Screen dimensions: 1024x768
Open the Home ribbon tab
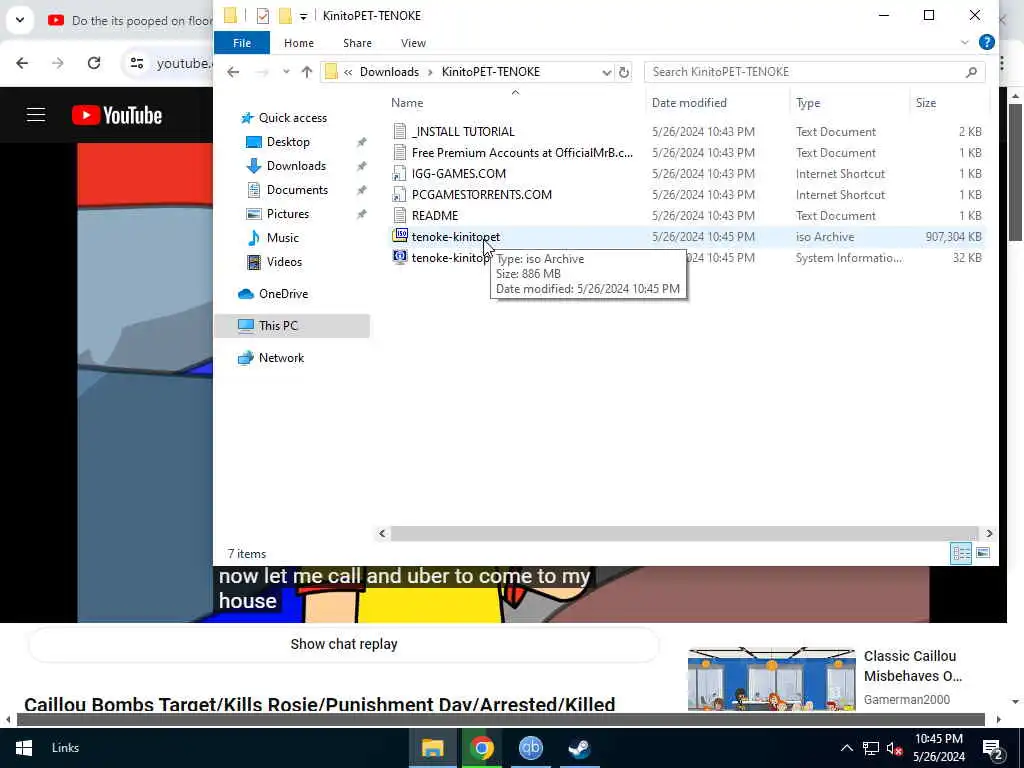pos(298,43)
